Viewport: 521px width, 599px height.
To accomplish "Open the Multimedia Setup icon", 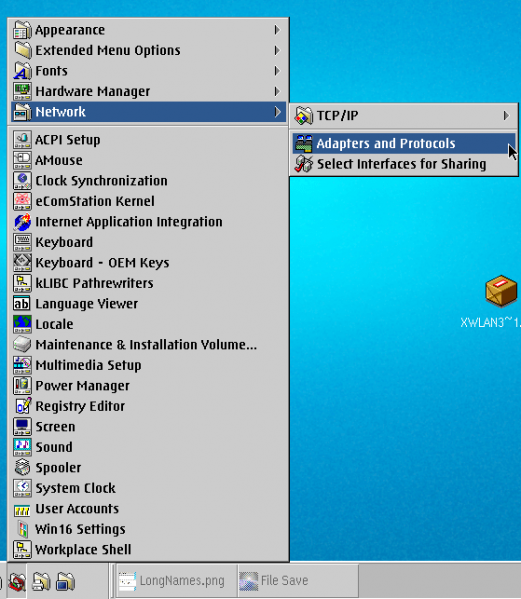I will (x=22, y=365).
